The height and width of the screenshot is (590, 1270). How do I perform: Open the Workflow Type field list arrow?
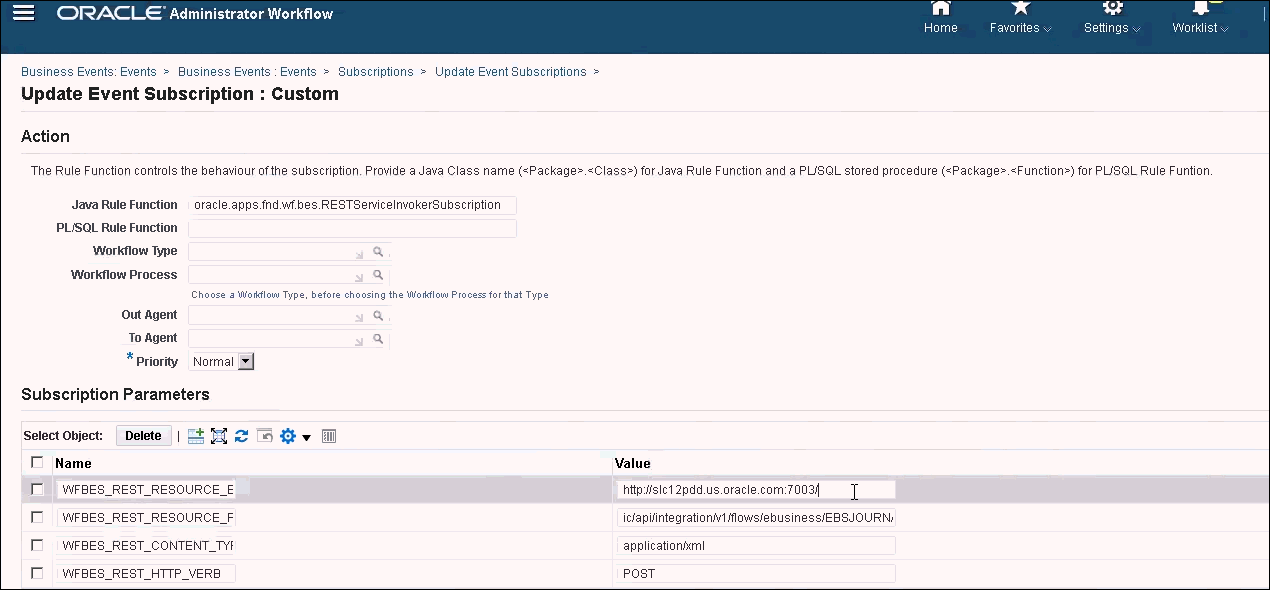[359, 254]
